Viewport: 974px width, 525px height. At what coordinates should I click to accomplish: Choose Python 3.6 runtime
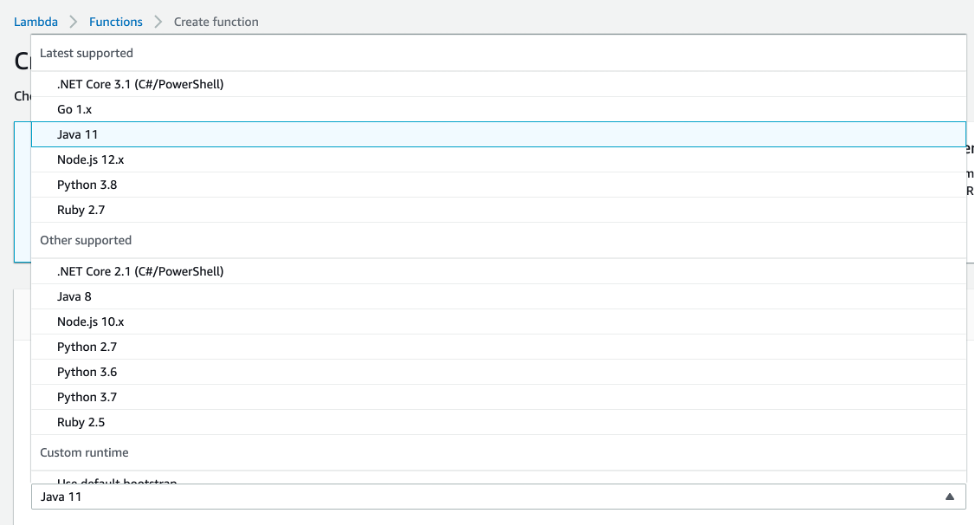click(x=87, y=372)
